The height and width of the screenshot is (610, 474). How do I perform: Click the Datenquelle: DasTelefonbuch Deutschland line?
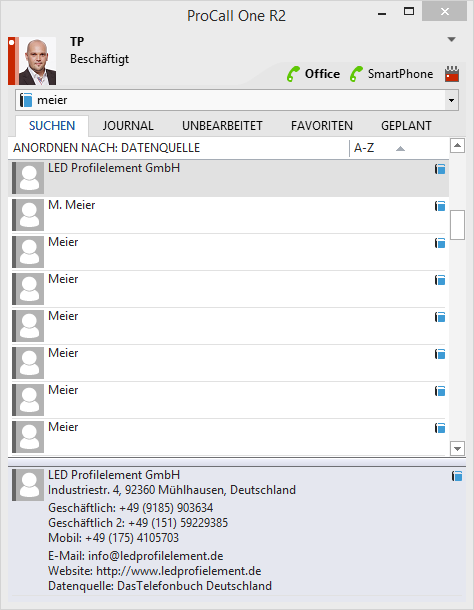click(x=160, y=586)
